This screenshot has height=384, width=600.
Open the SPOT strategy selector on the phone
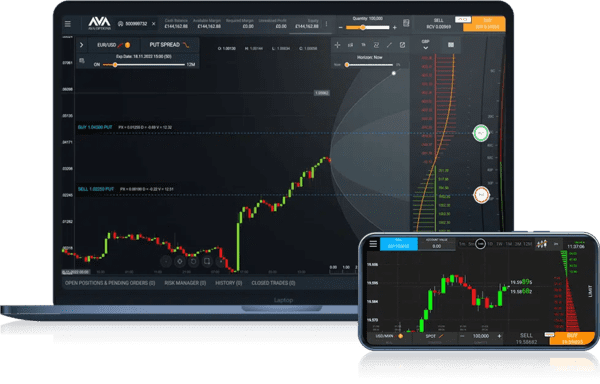(434, 337)
